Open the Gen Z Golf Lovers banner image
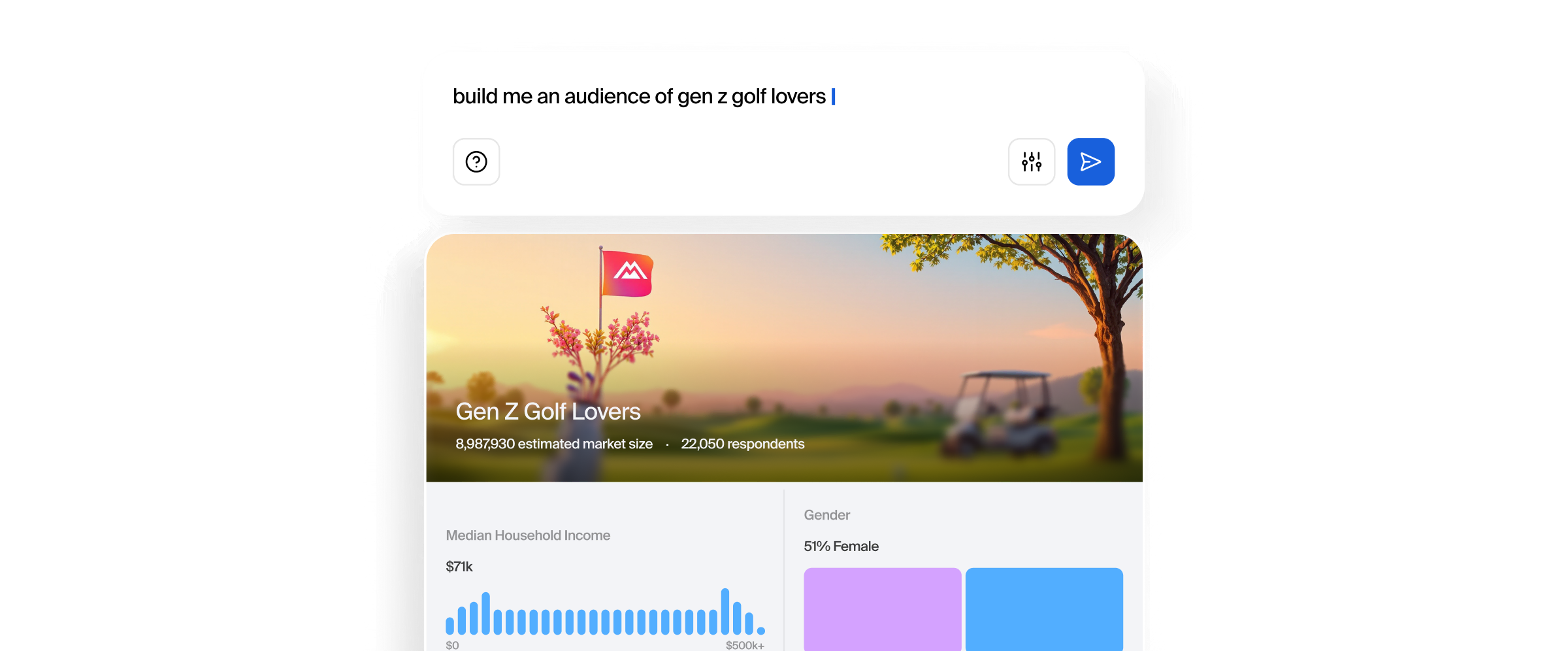1568x651 pixels. point(784,358)
